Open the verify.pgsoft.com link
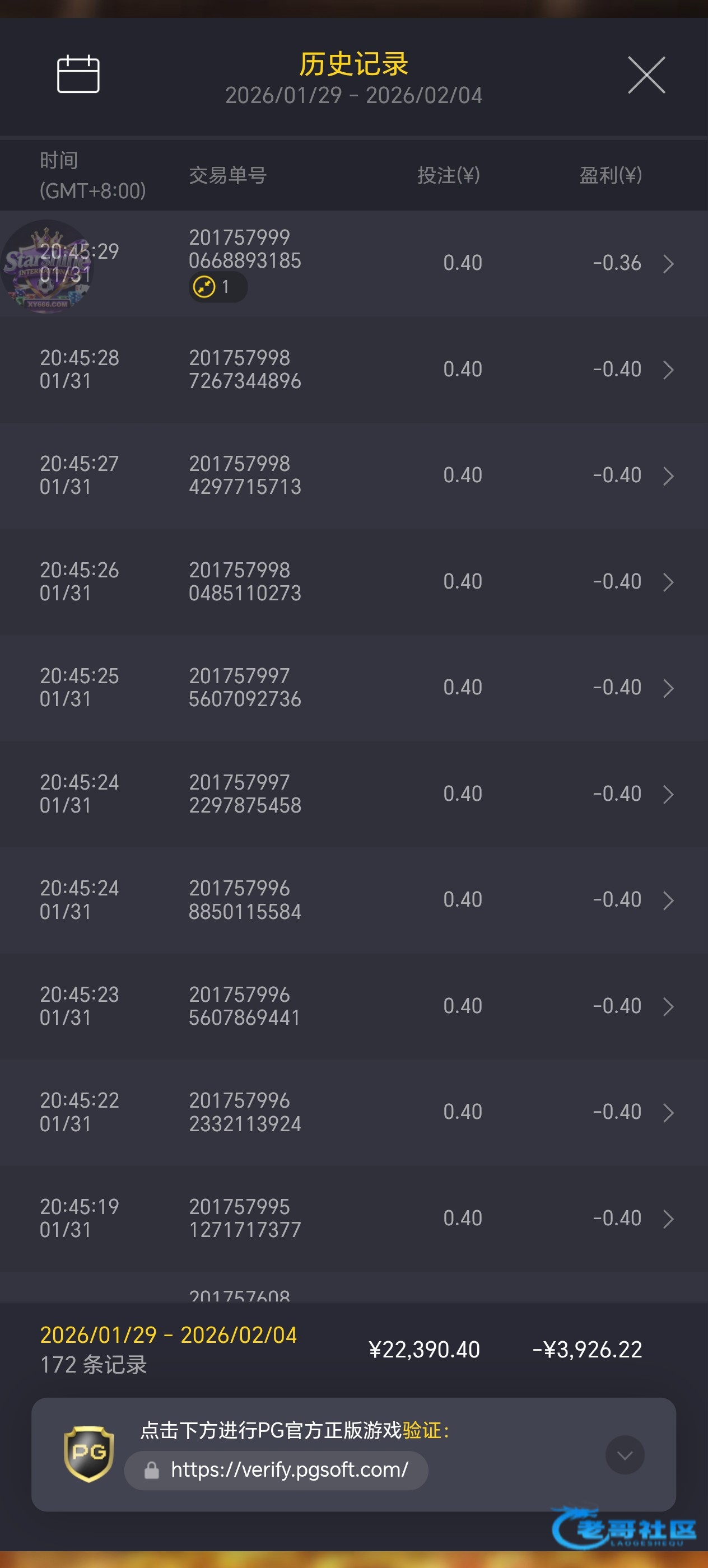Viewport: 708px width, 1568px height. tap(289, 1470)
